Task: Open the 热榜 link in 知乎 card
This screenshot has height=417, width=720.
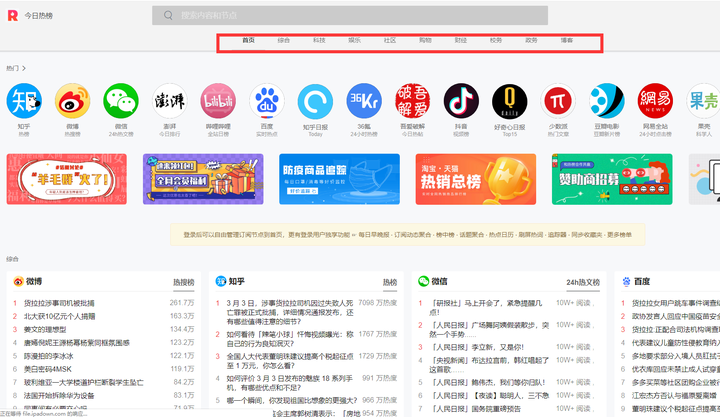Action: coord(390,282)
